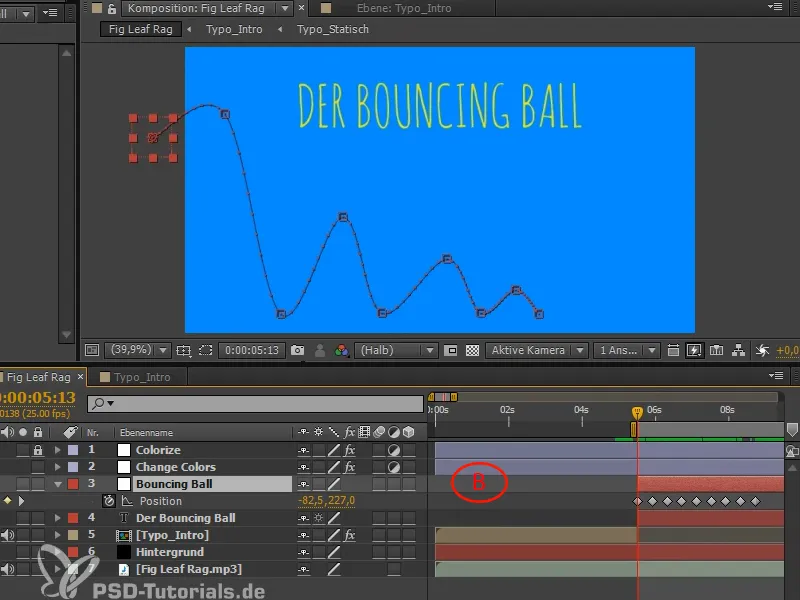Open the Ebene: Typo_Intro viewer tab

(404, 8)
